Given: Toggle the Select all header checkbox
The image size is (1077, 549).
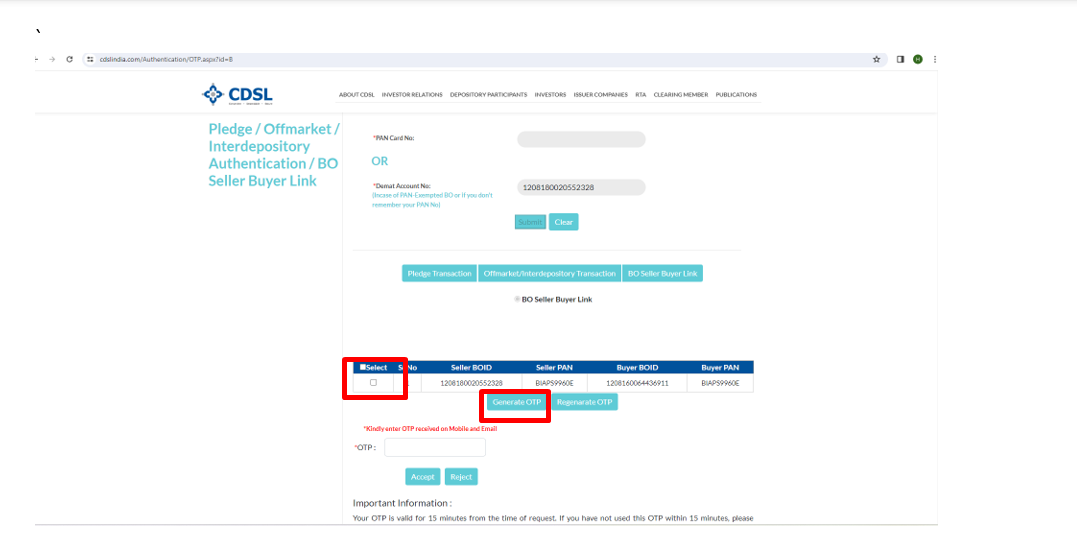Looking at the screenshot, I should point(363,367).
